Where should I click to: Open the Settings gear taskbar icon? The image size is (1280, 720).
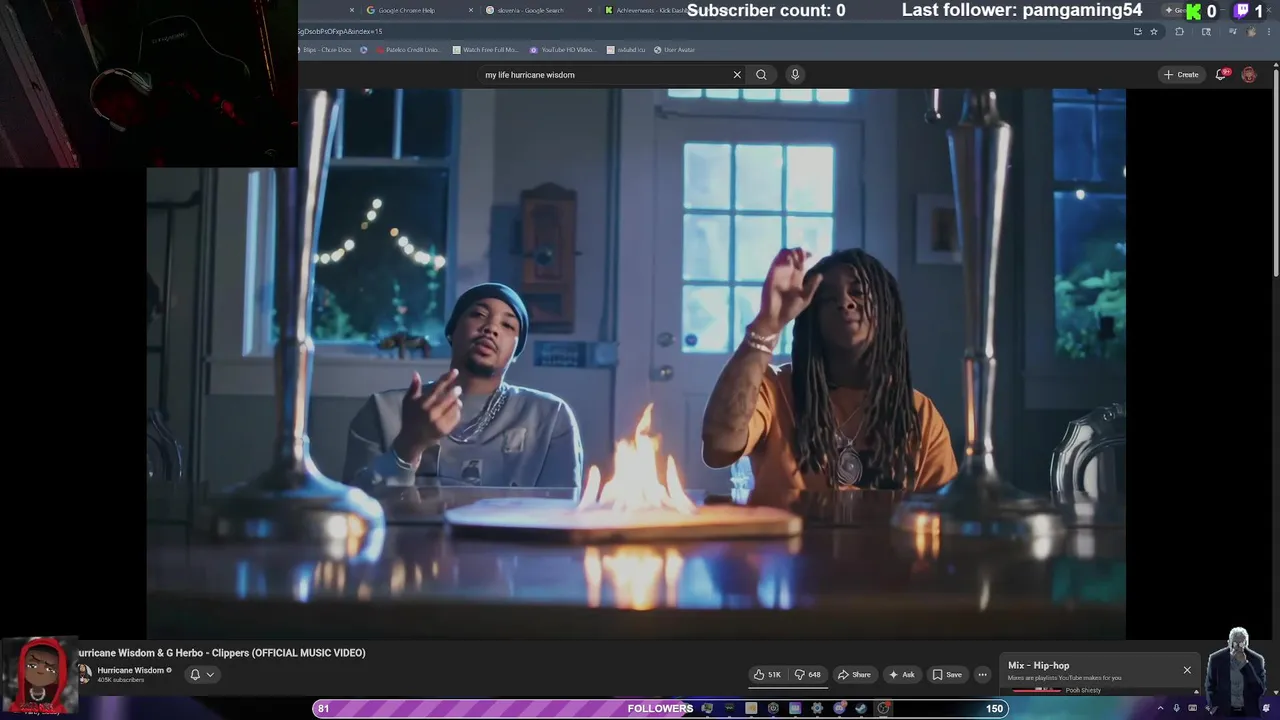(x=817, y=708)
